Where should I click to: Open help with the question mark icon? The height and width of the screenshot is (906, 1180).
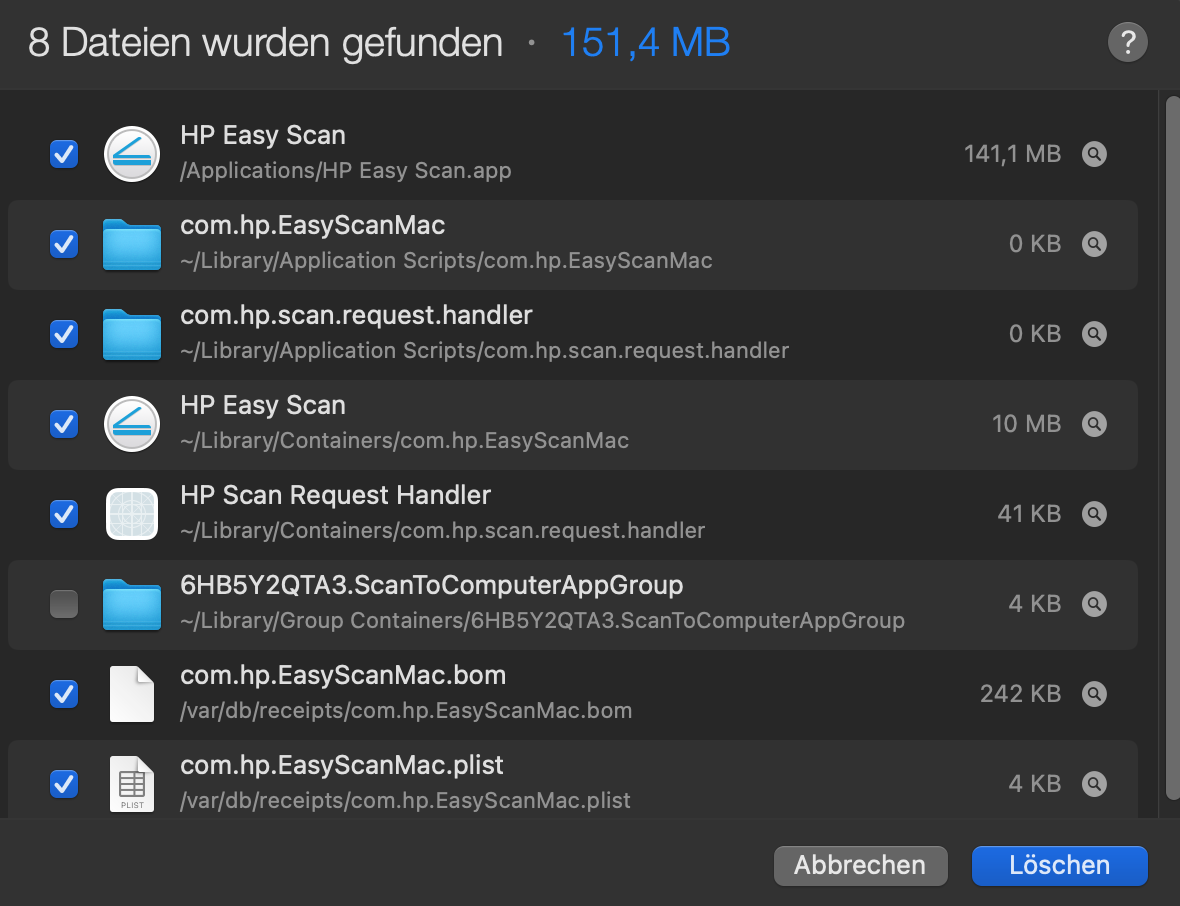(x=1128, y=43)
